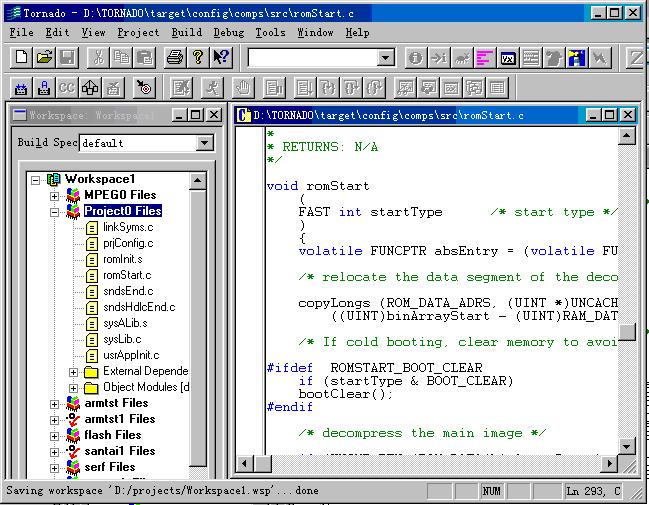Click the Context Help arrow-question icon
649x505 pixels.
pos(221,58)
